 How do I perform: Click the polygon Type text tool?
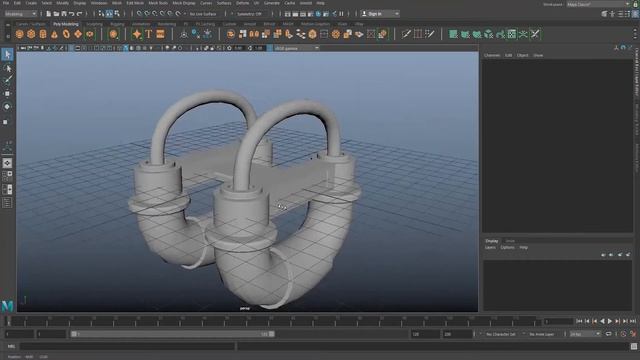coord(149,34)
